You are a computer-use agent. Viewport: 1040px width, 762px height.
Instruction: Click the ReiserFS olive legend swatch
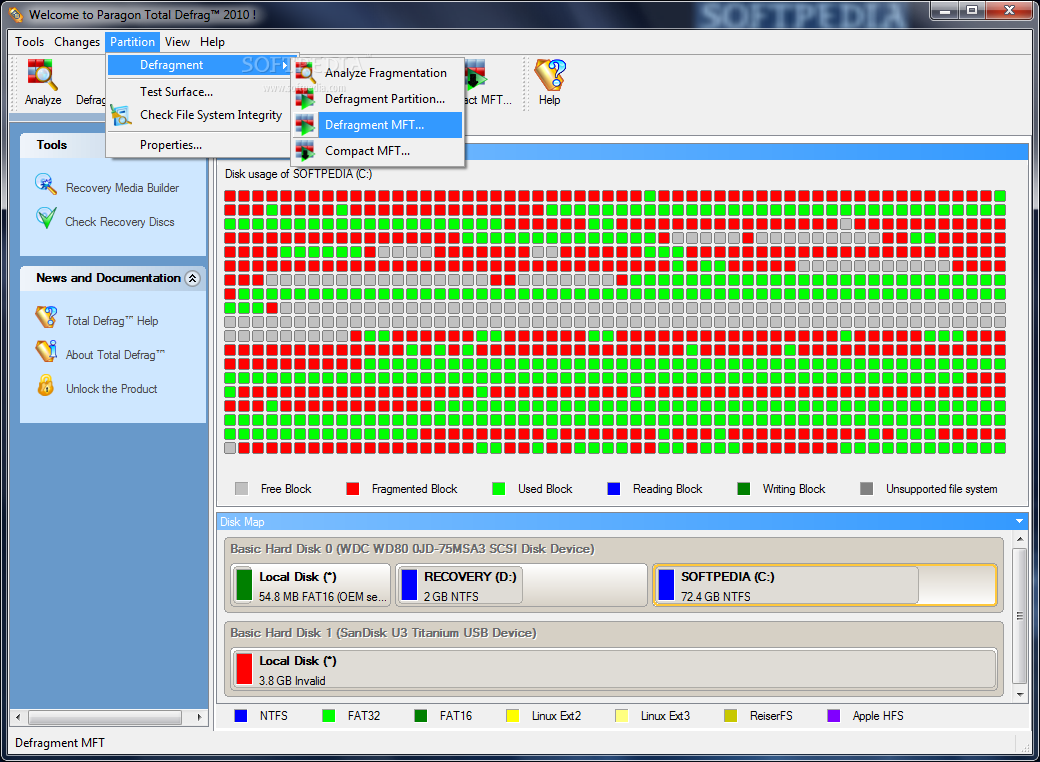coord(730,716)
